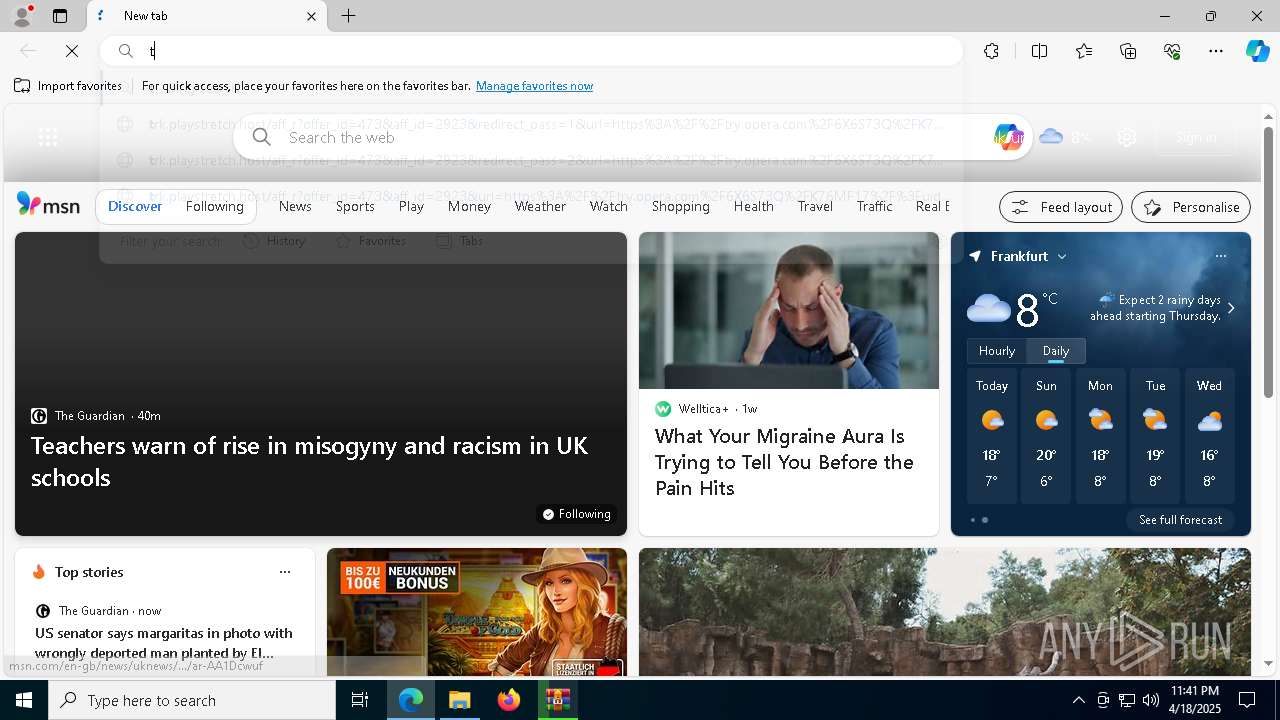Add a new tab with plus button
Viewport: 1280px width, 720px height.
click(348, 16)
